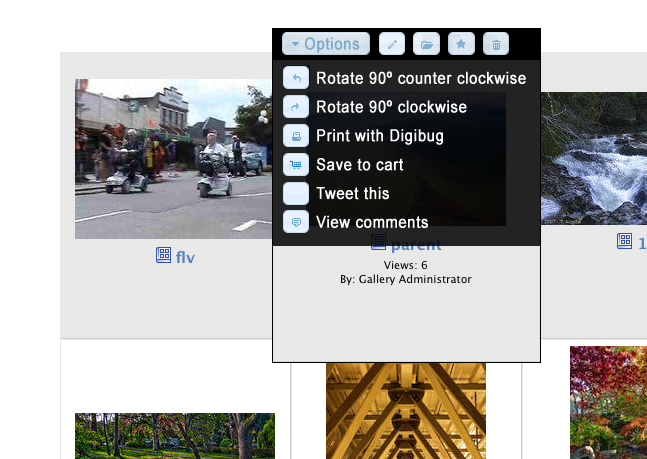Click the open folder move icon

coord(426,44)
